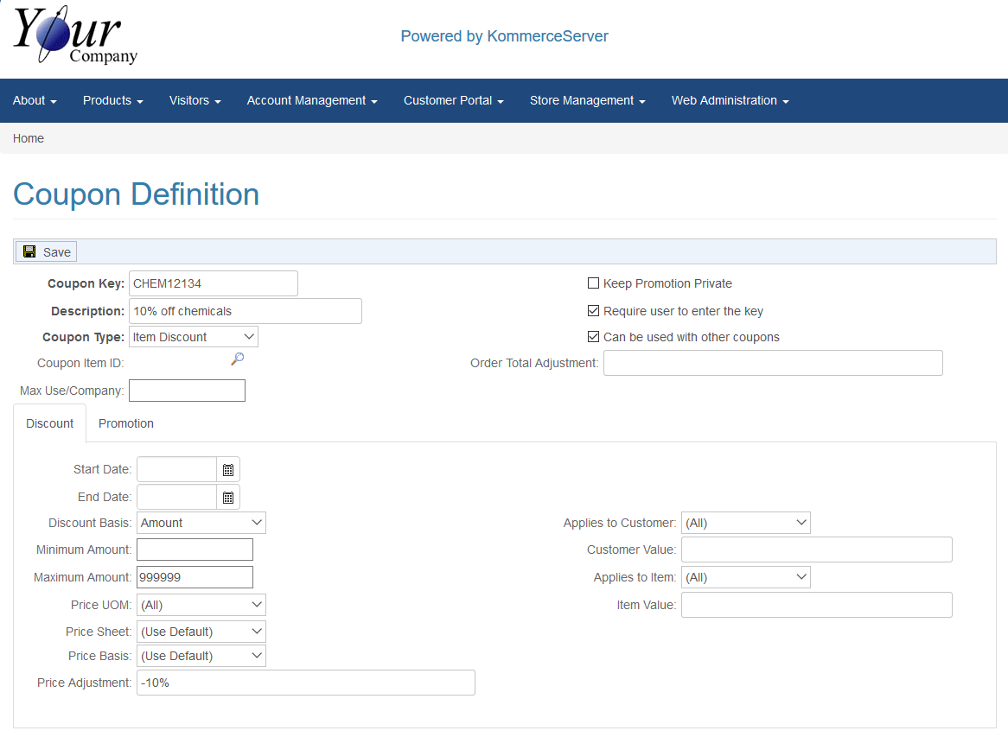Viewport: 1008px width, 737px height.
Task: Open the Discount Basis dropdown
Action: point(201,523)
